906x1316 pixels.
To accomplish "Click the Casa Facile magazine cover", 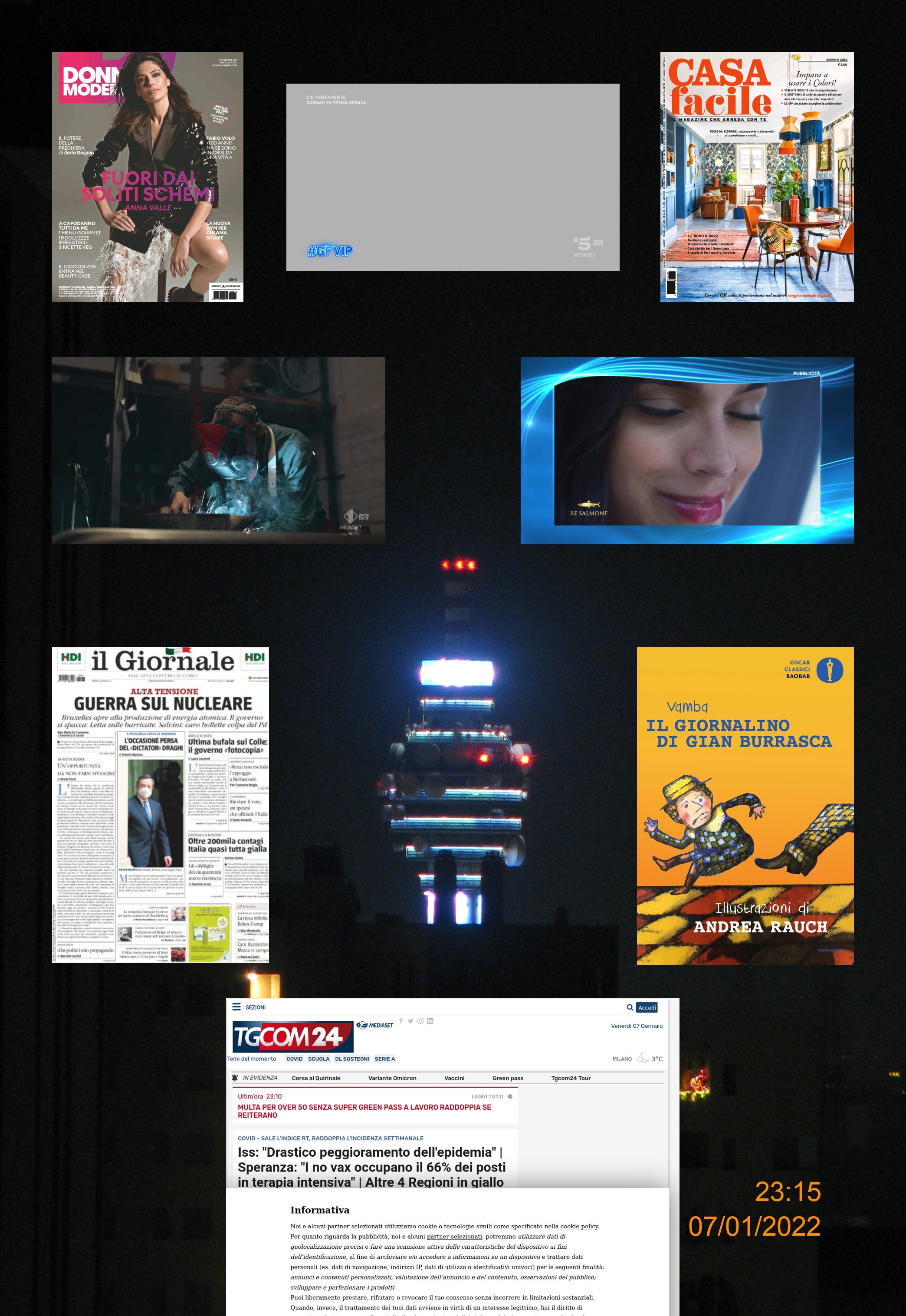I will pos(757,177).
